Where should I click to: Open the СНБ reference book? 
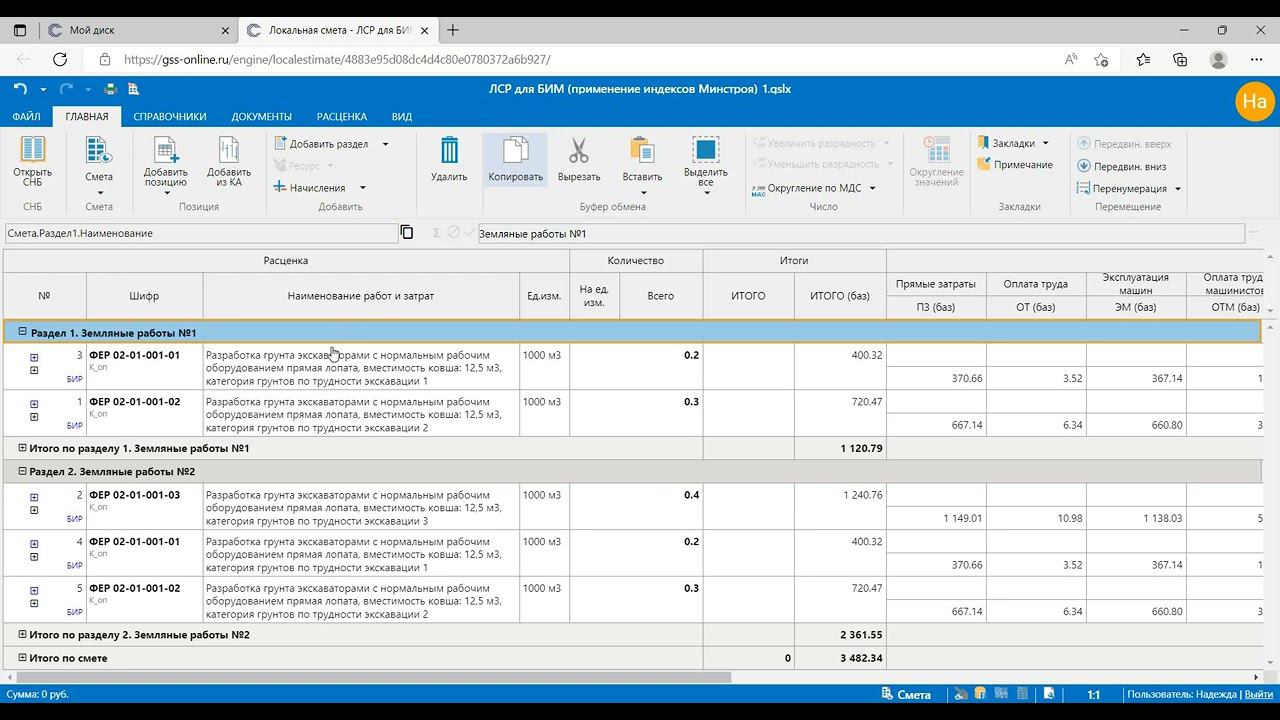tap(33, 162)
